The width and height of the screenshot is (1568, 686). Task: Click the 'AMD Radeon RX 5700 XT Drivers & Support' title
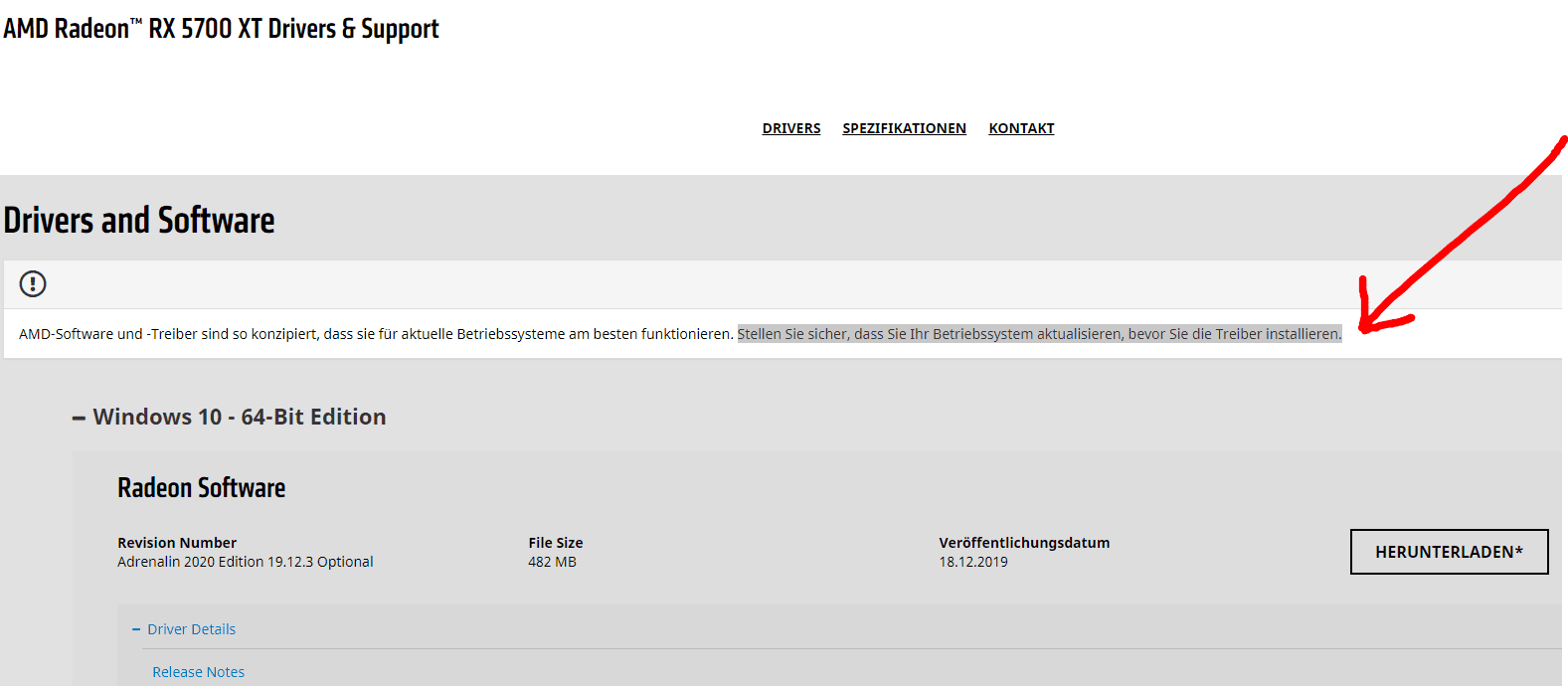pyautogui.click(x=221, y=29)
